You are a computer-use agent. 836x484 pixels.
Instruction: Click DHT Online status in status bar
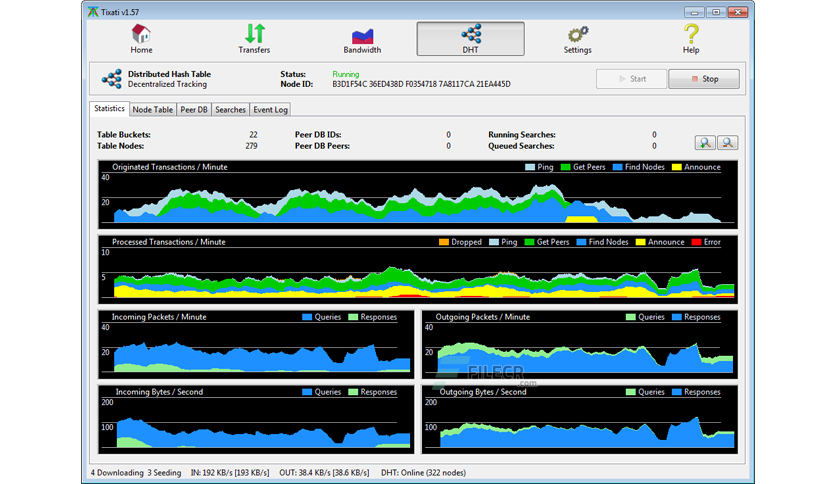click(x=423, y=473)
